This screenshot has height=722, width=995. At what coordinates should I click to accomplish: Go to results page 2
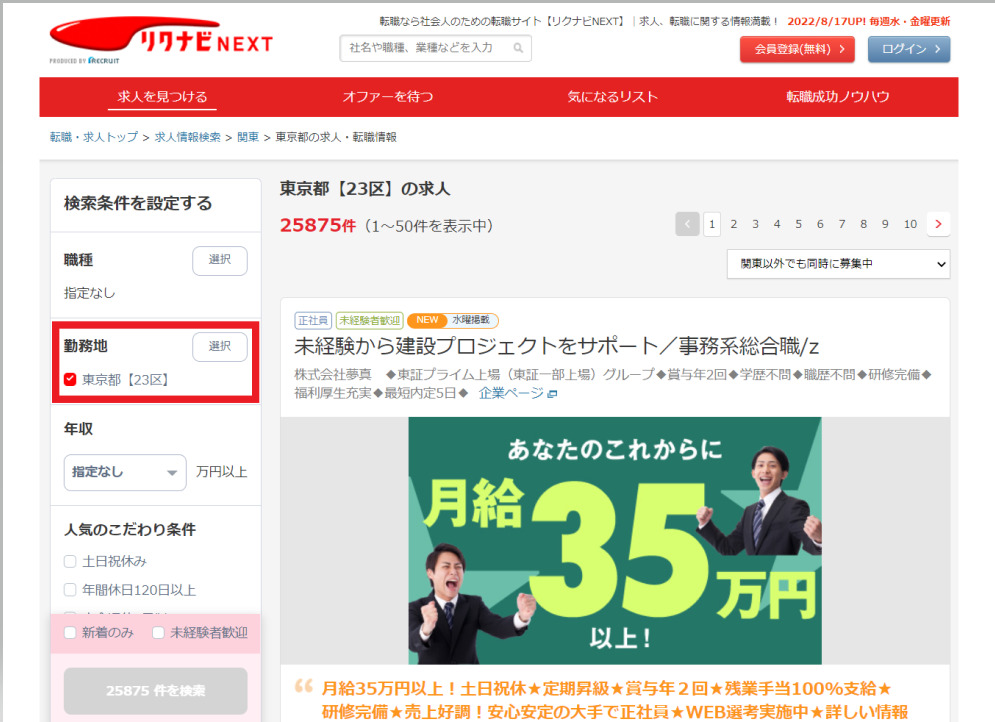coord(734,224)
